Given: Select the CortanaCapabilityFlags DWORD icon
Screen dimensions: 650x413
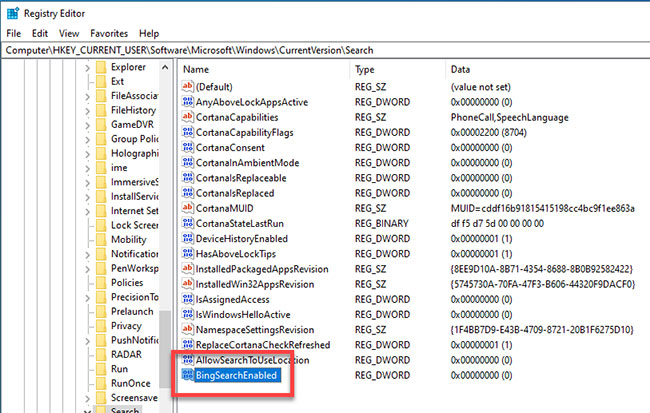Looking at the screenshot, I should pos(188,132).
